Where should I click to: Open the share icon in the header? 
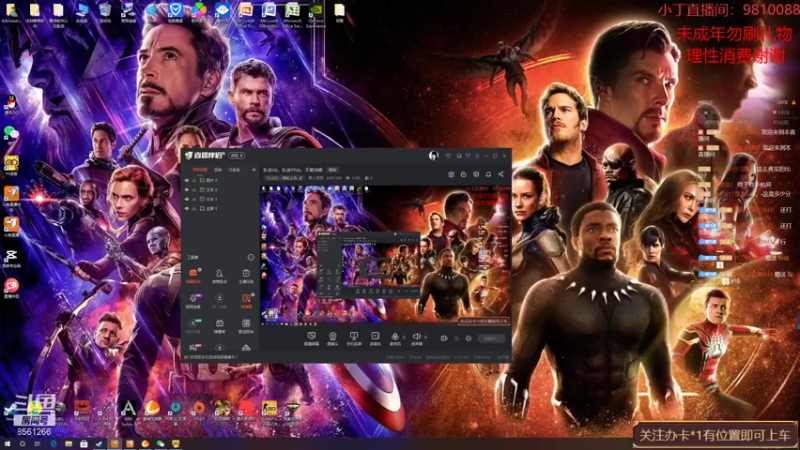coord(501,174)
